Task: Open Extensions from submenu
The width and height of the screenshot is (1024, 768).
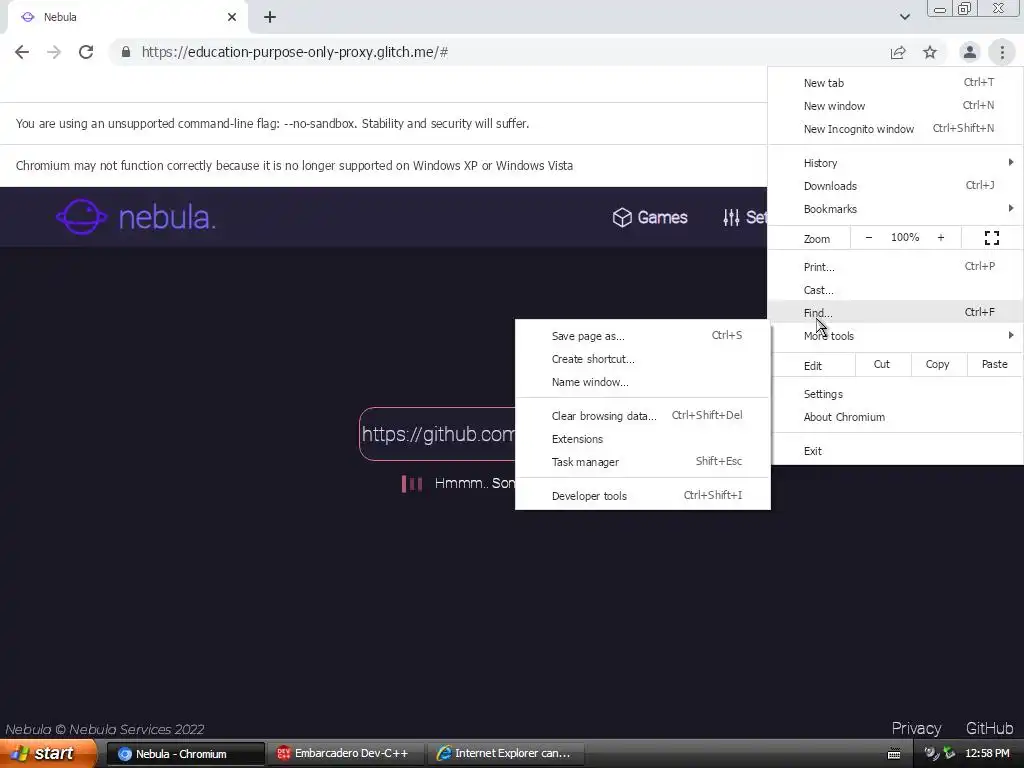Action: pyautogui.click(x=643, y=439)
